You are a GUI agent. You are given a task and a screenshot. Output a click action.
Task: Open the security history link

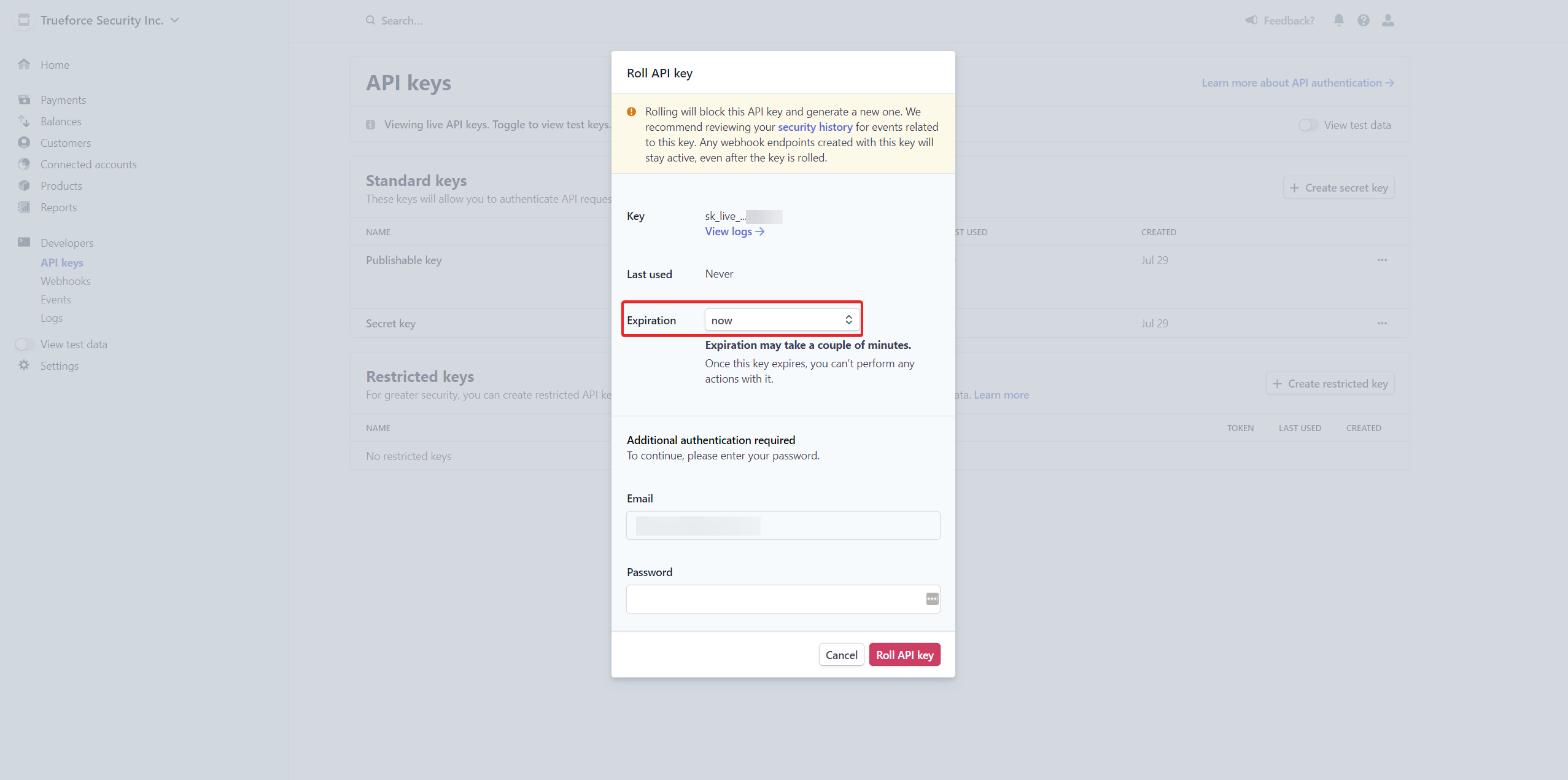[x=815, y=127]
